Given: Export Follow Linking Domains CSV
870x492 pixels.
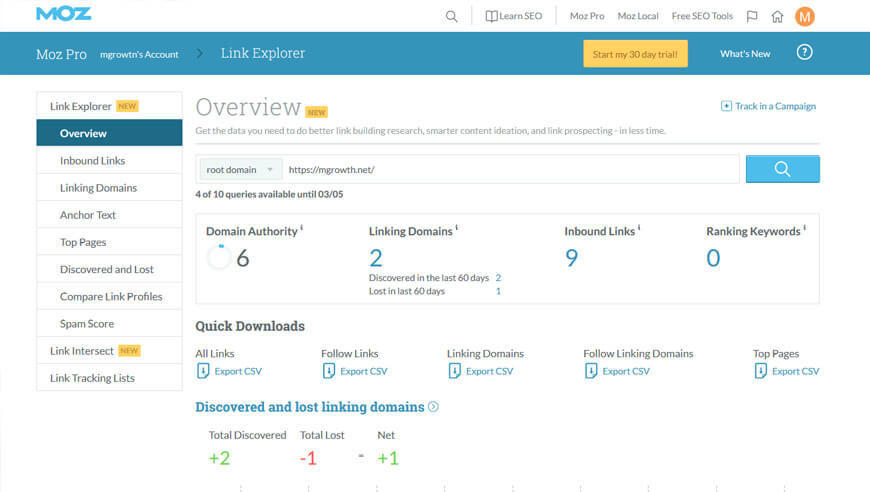Looking at the screenshot, I should (x=616, y=371).
